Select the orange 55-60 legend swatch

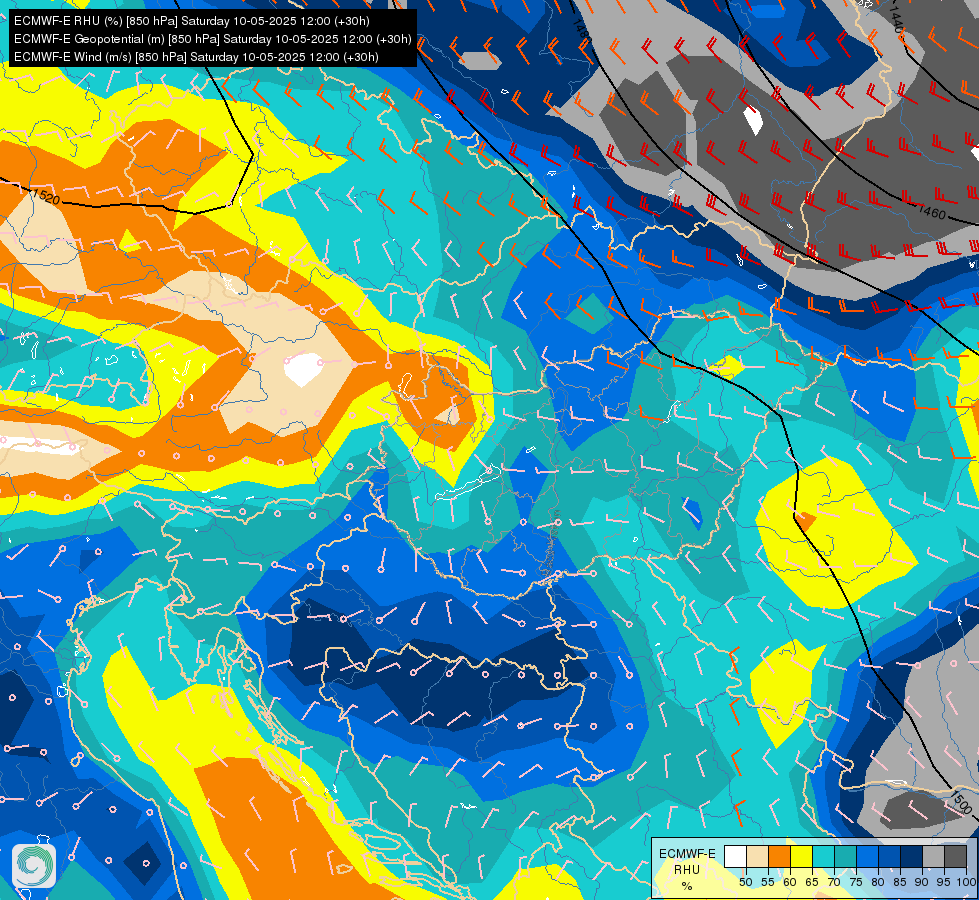click(x=779, y=856)
